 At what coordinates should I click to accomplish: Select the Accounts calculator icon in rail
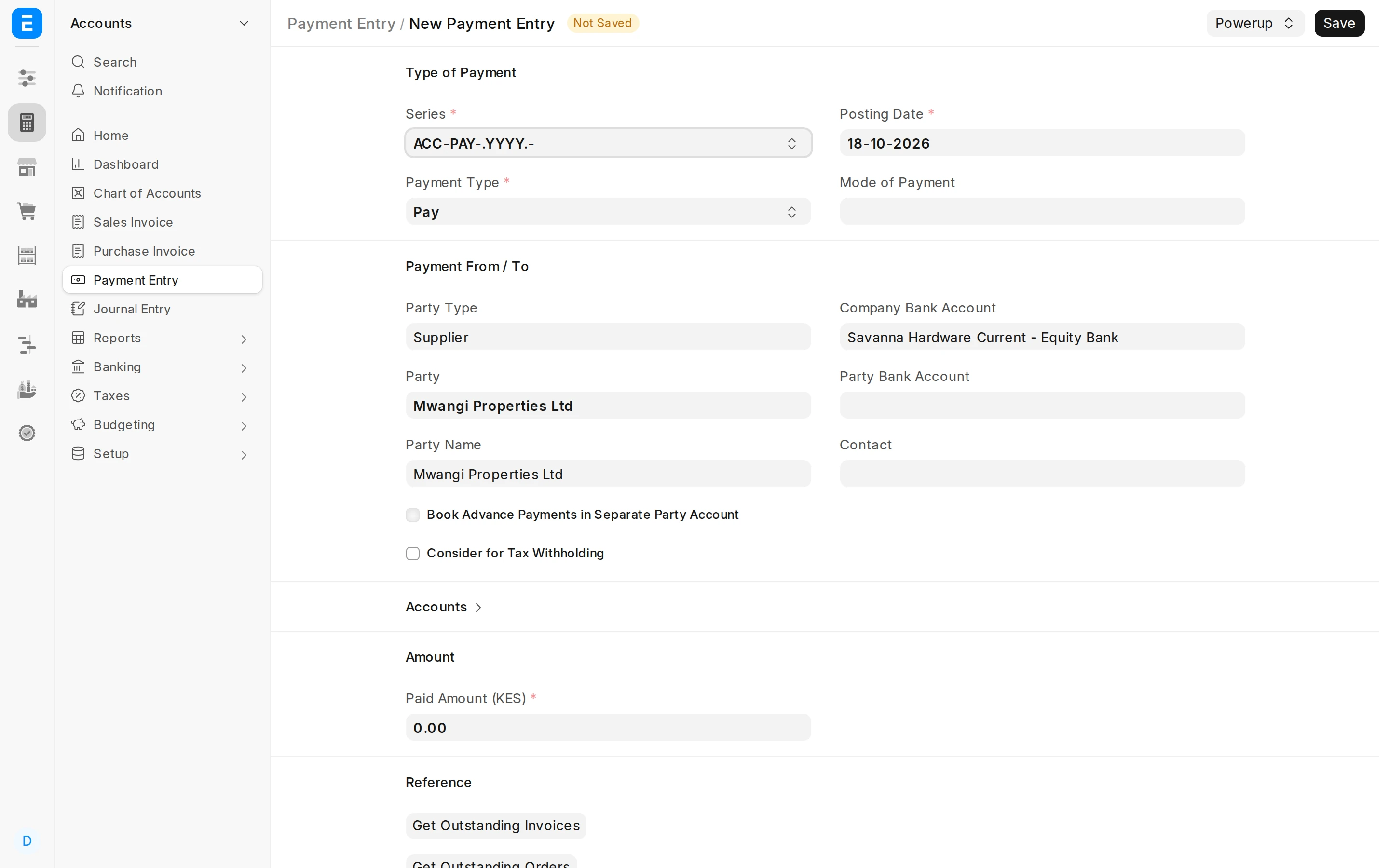pyautogui.click(x=27, y=122)
